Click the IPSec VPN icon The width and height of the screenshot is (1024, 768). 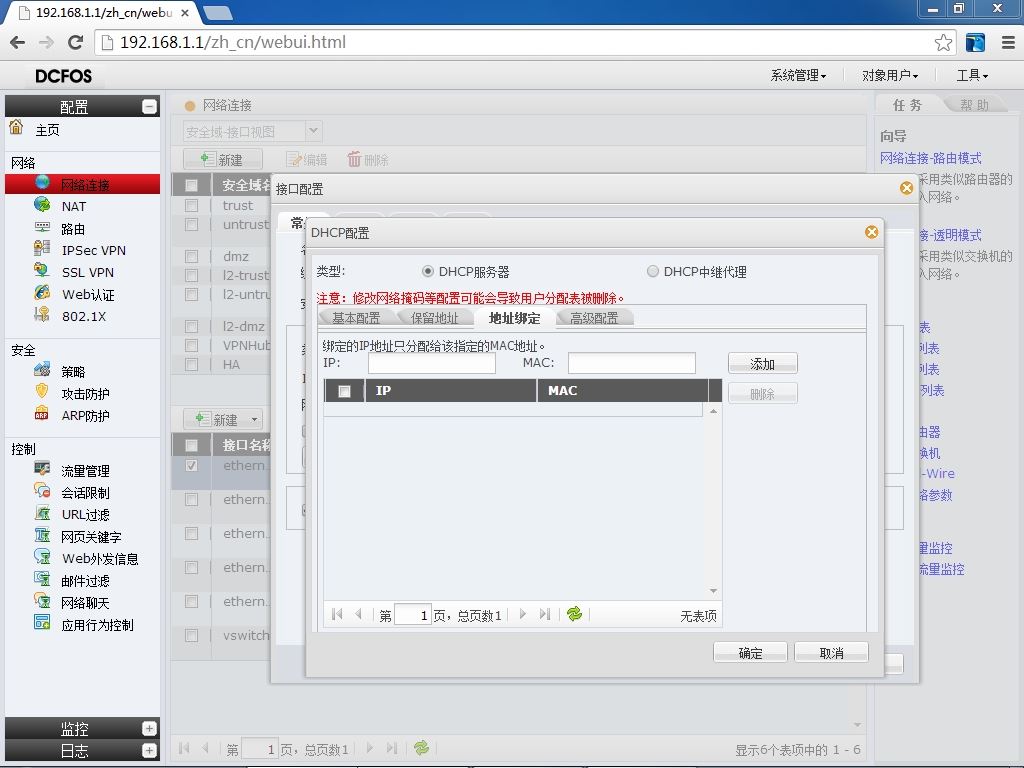pyautogui.click(x=42, y=248)
